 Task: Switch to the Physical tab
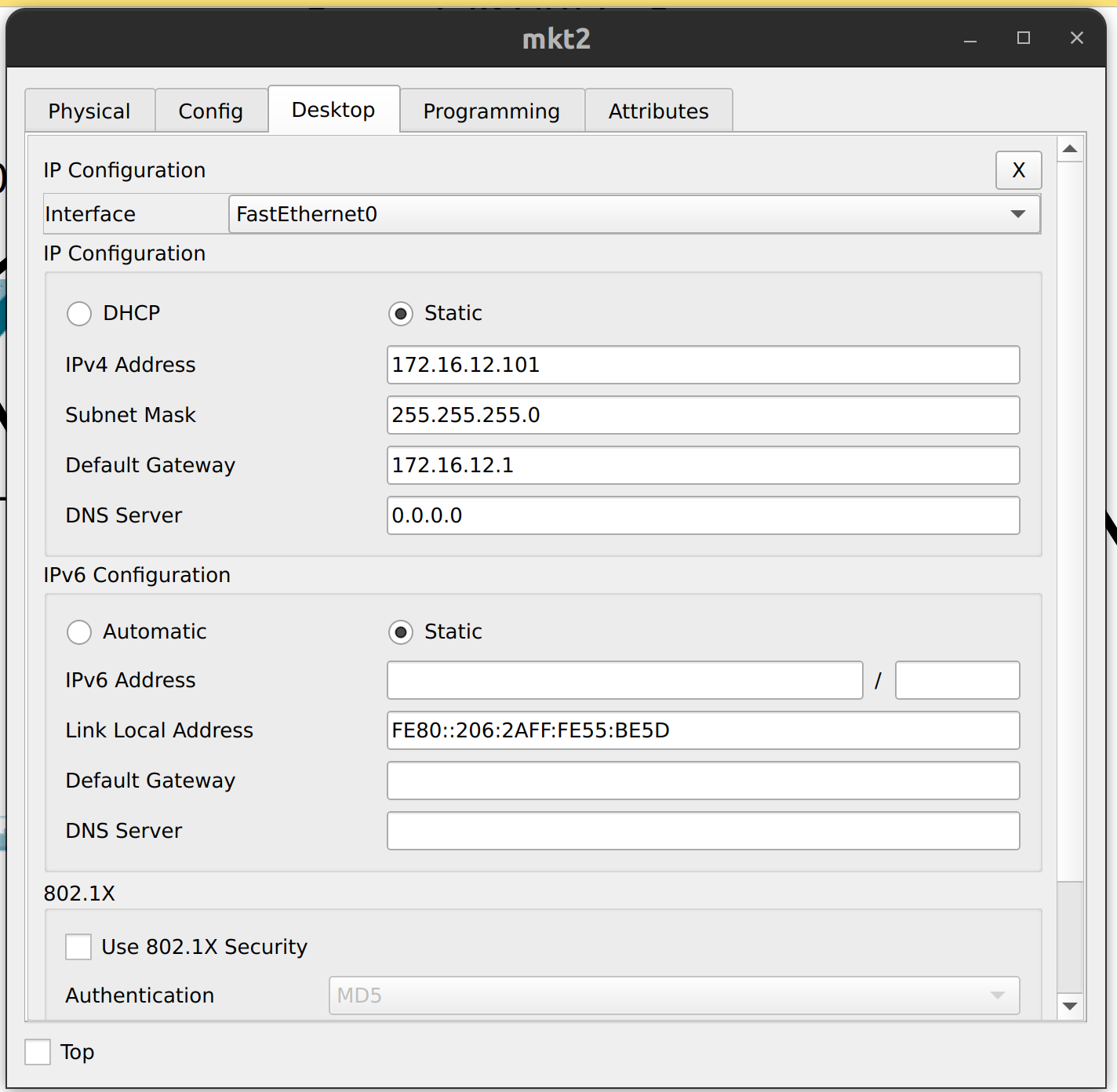pos(89,111)
